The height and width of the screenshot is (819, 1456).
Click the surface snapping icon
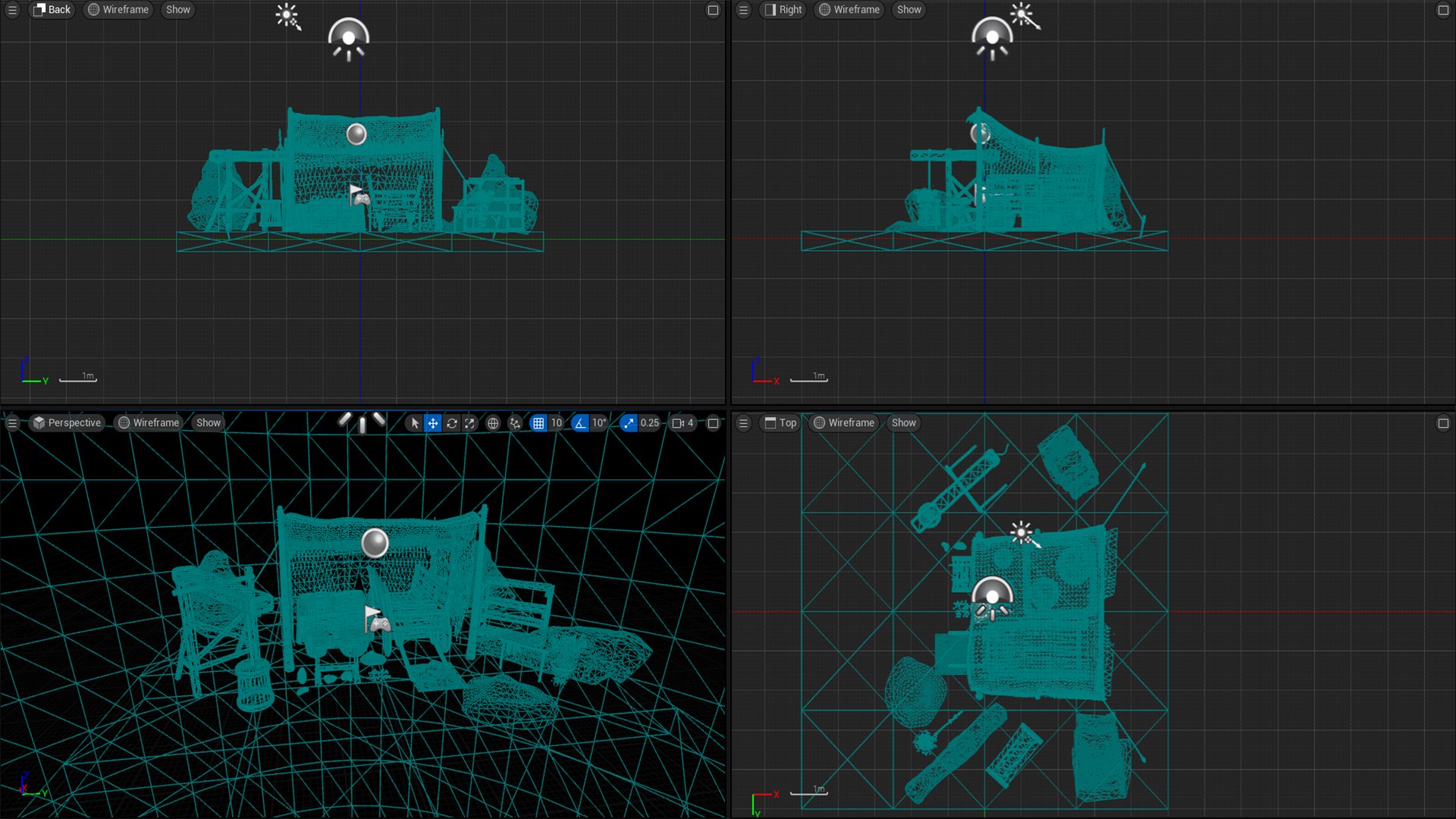point(515,423)
